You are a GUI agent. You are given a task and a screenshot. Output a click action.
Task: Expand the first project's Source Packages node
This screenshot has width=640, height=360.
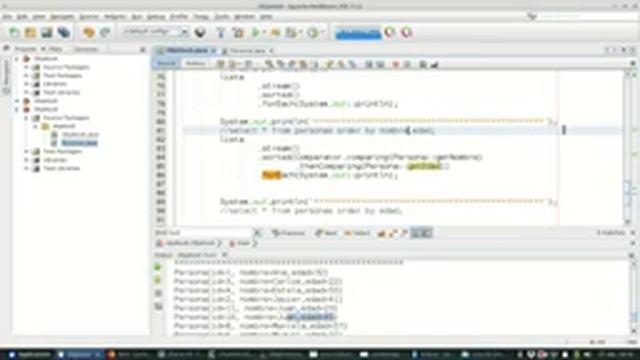click(x=27, y=67)
